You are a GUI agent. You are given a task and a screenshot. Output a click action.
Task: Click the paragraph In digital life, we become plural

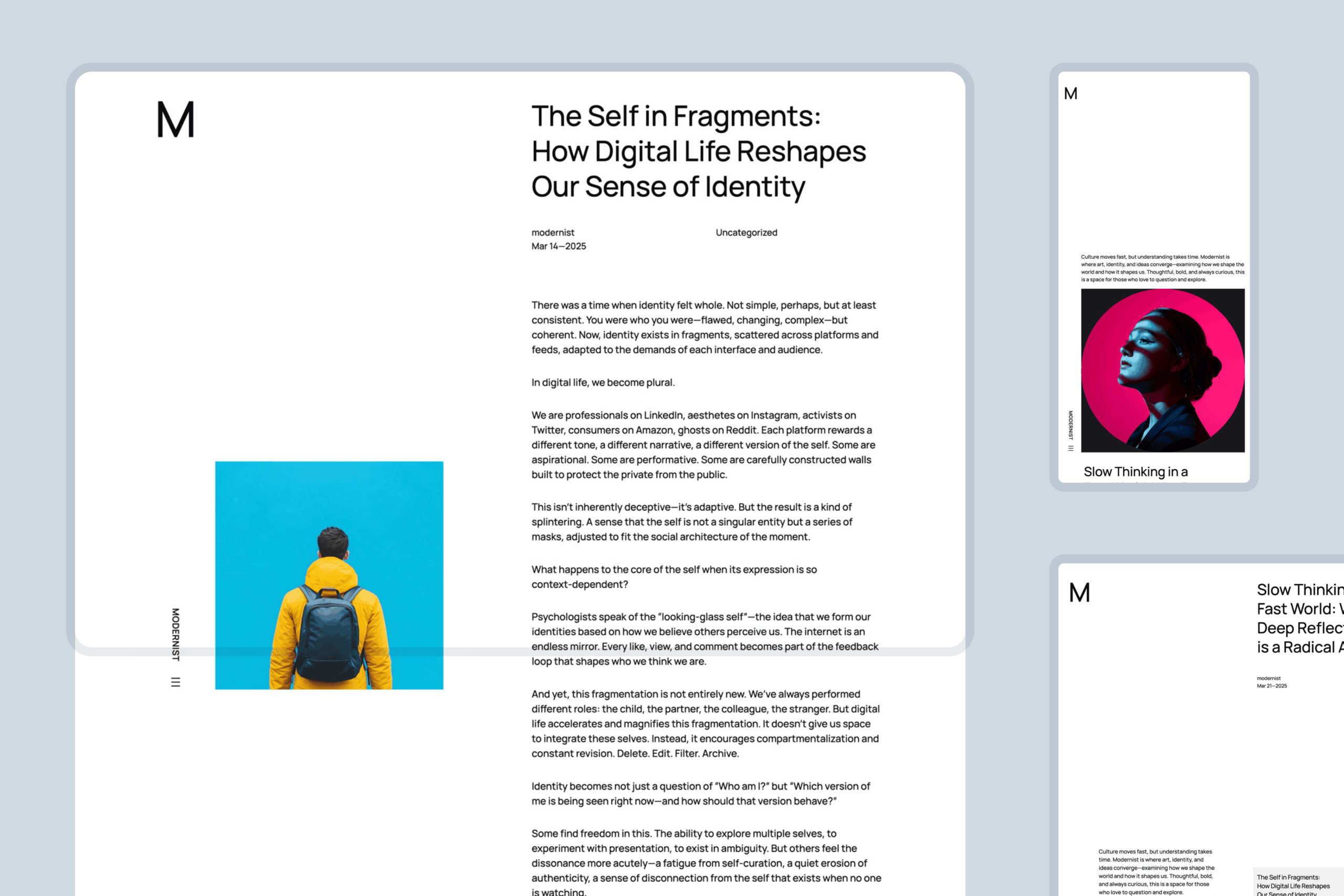pos(602,382)
